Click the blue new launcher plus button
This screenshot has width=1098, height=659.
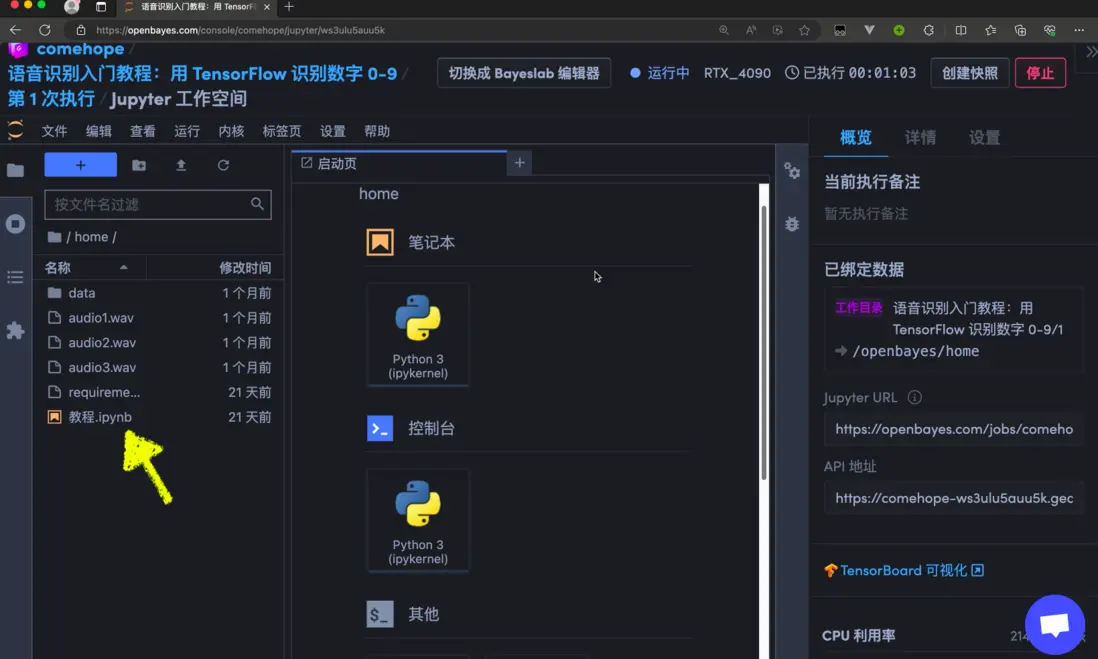81,165
